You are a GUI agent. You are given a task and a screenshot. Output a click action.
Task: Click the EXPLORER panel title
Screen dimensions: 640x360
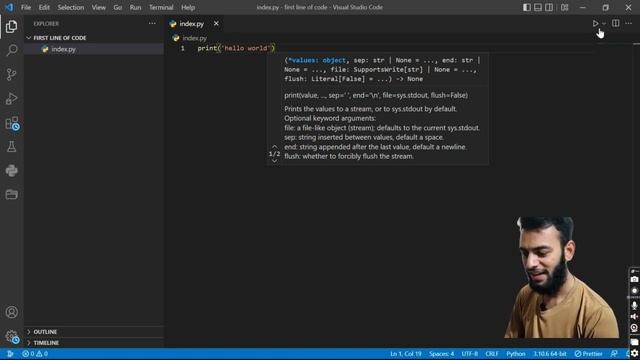pyautogui.click(x=46, y=24)
